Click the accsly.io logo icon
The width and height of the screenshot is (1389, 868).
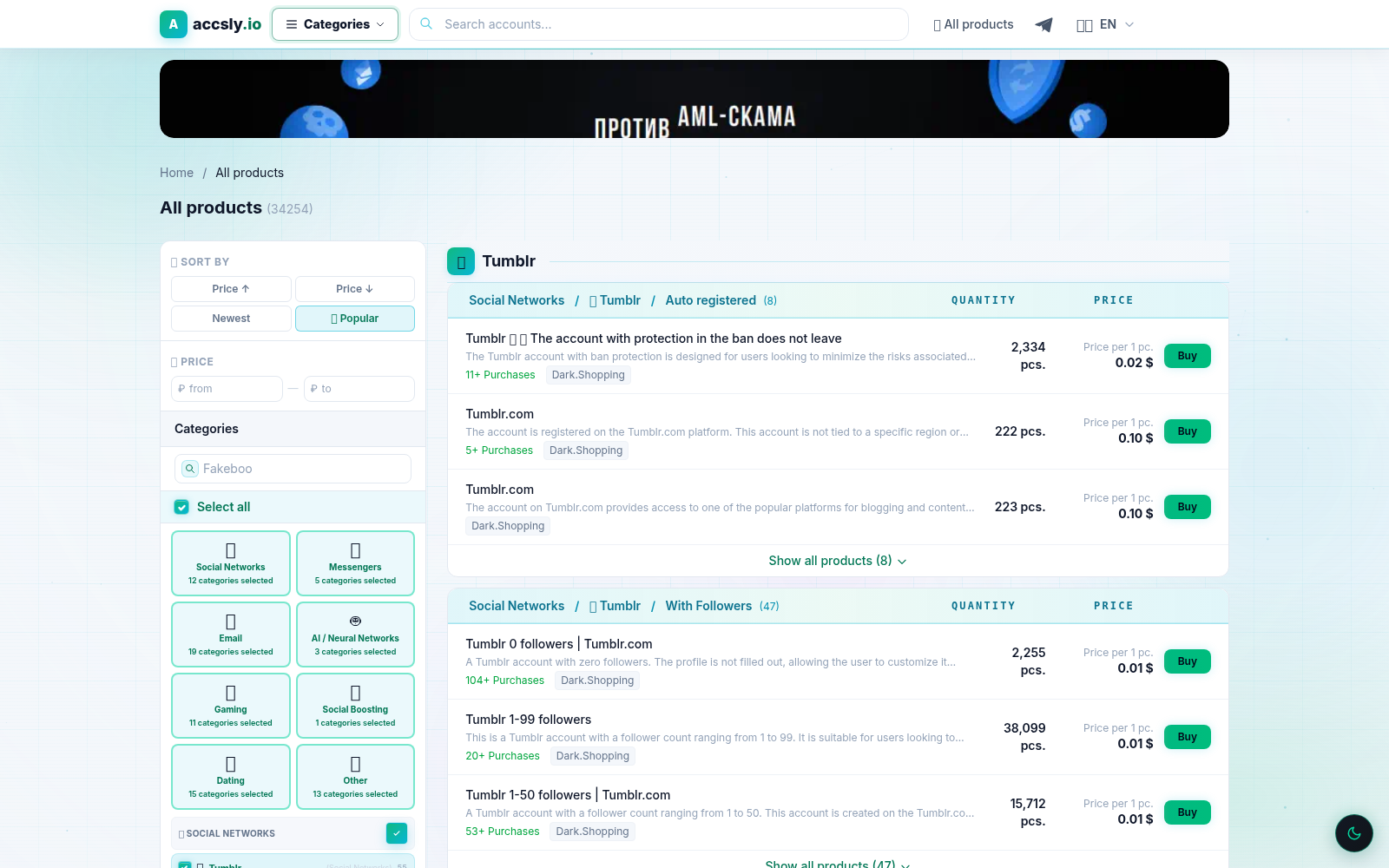[x=174, y=24]
